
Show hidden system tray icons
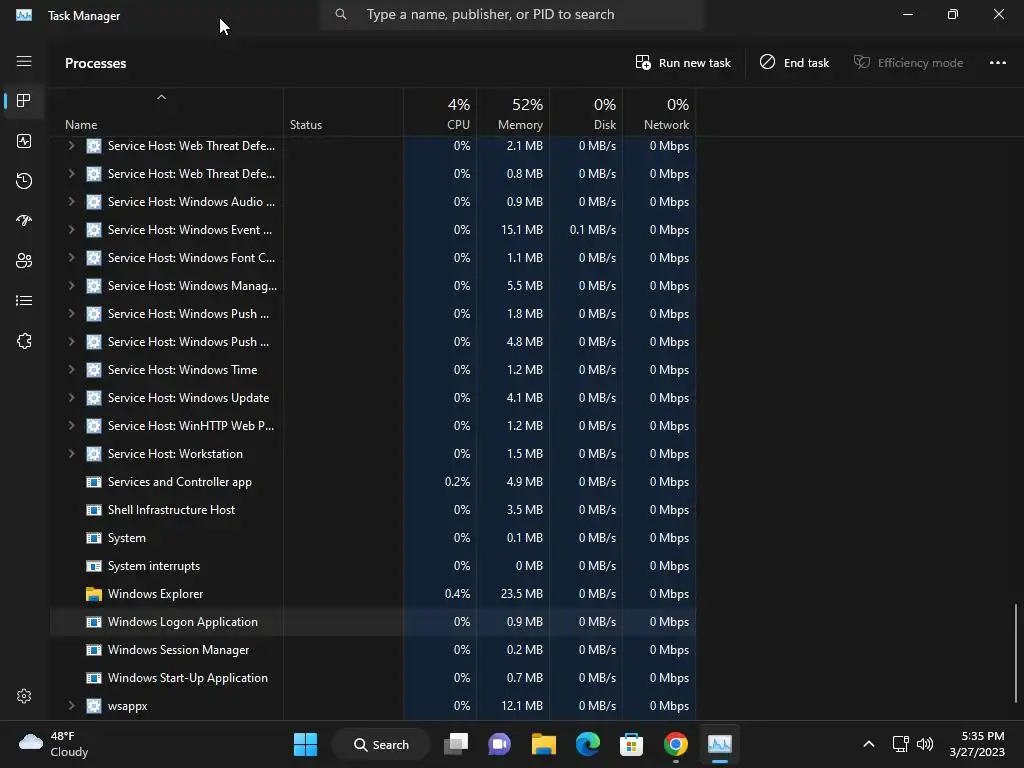(869, 744)
